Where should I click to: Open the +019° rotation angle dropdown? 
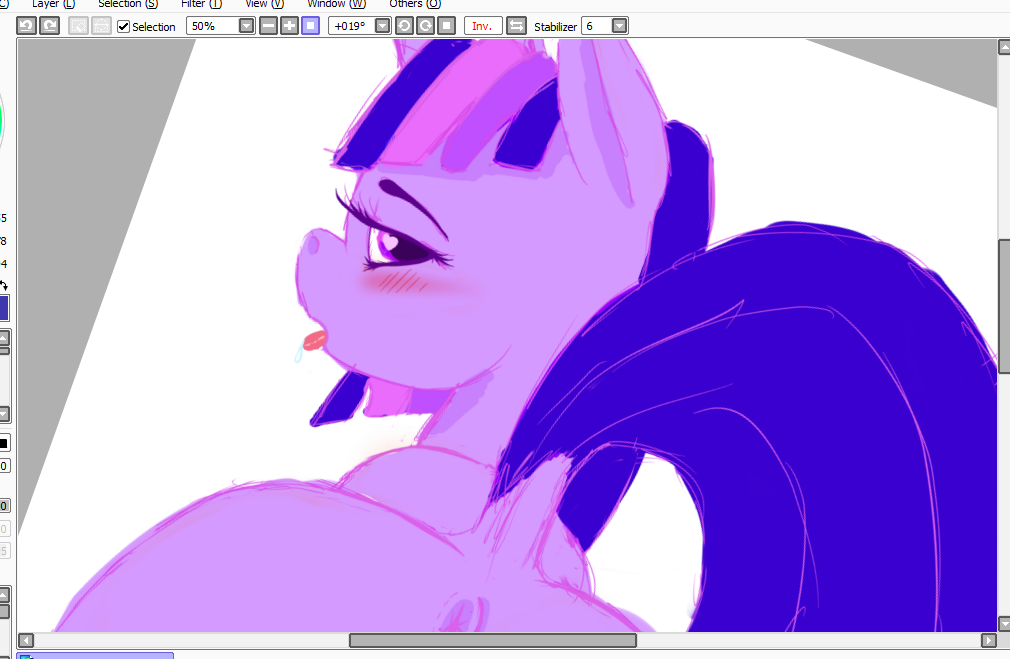pos(383,26)
